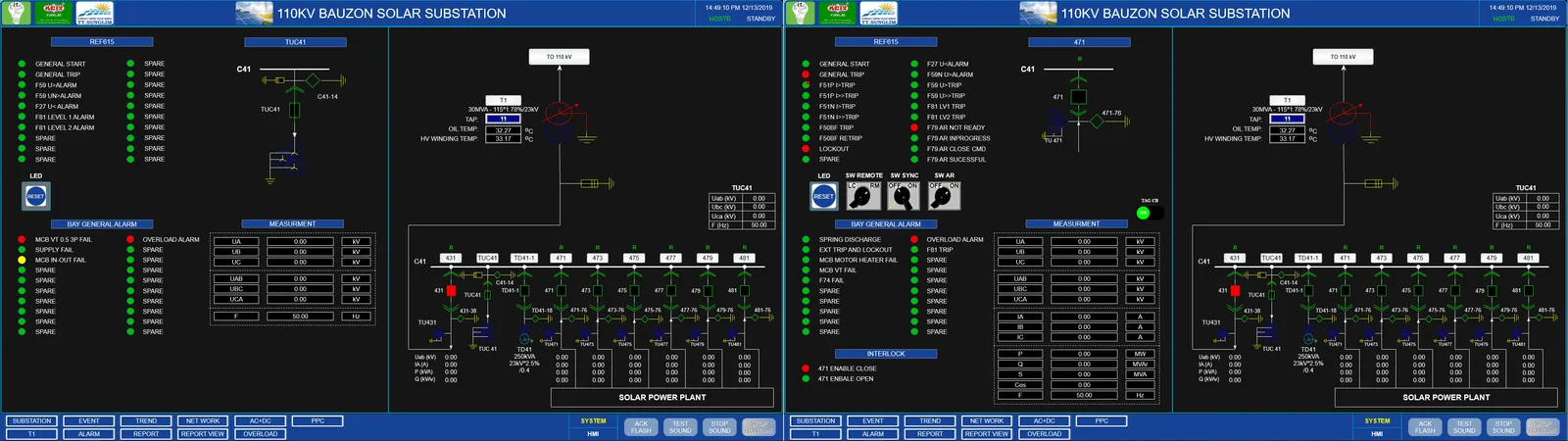Select the 479 bay label in 471 screen

(1492, 259)
